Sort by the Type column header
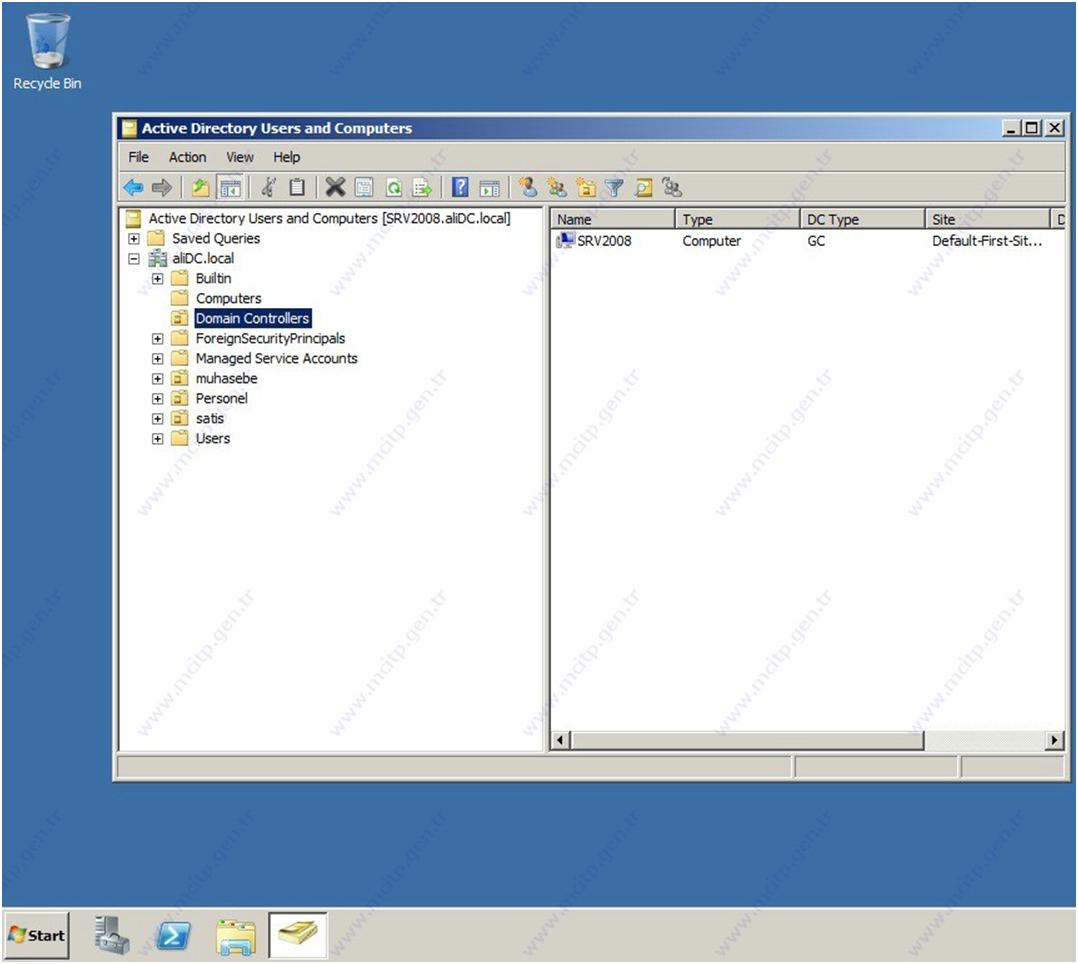Viewport: 1078px width, 964px height. click(x=738, y=219)
